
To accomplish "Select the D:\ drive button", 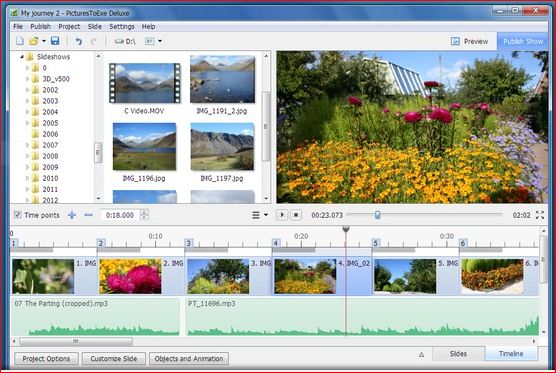I will pos(125,41).
